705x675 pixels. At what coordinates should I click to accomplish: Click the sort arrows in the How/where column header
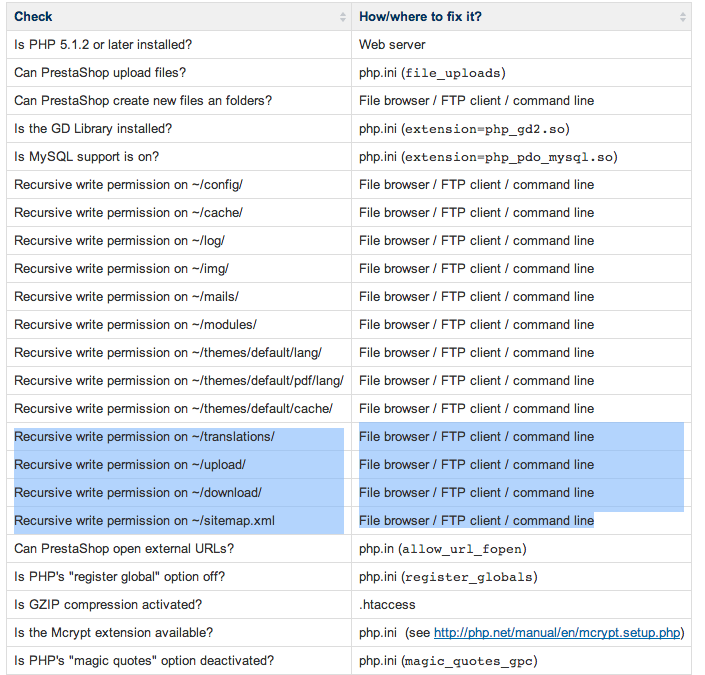683,17
